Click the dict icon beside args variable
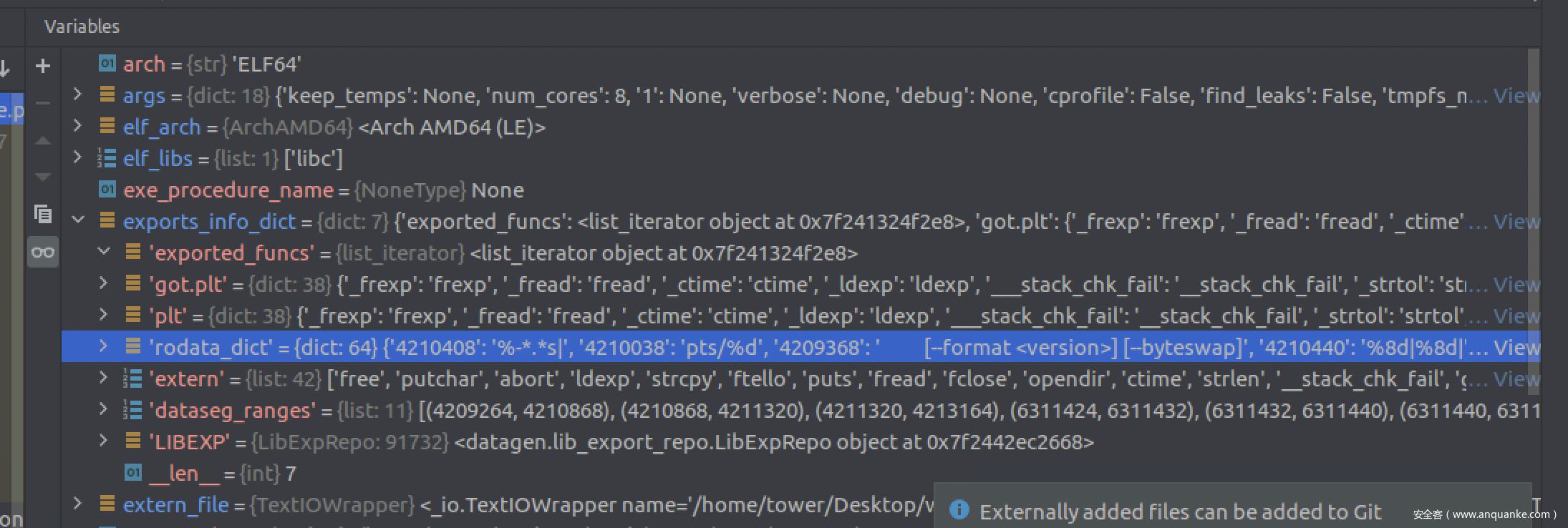 [107, 95]
